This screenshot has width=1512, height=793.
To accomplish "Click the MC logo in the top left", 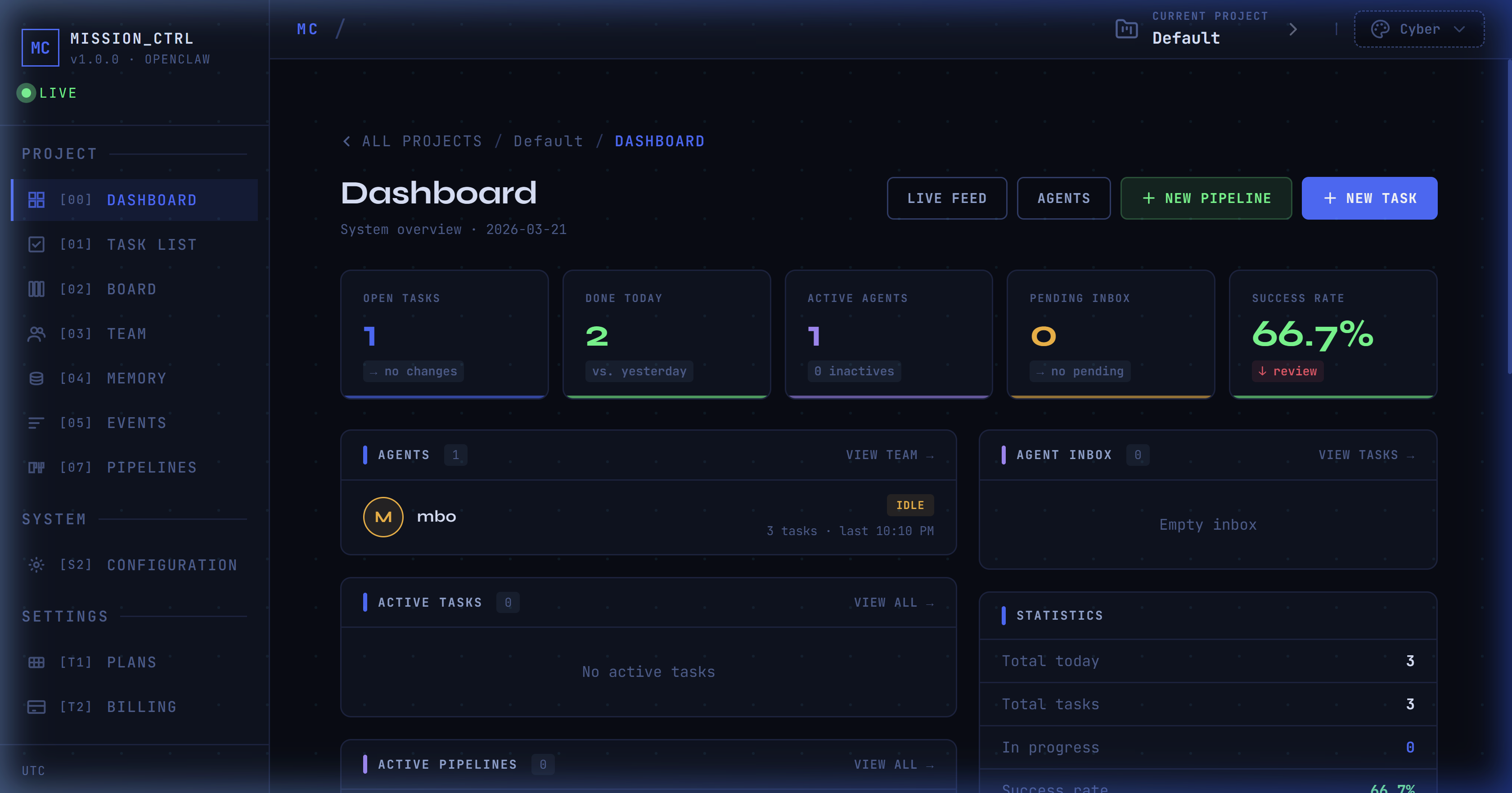I will click(40, 47).
